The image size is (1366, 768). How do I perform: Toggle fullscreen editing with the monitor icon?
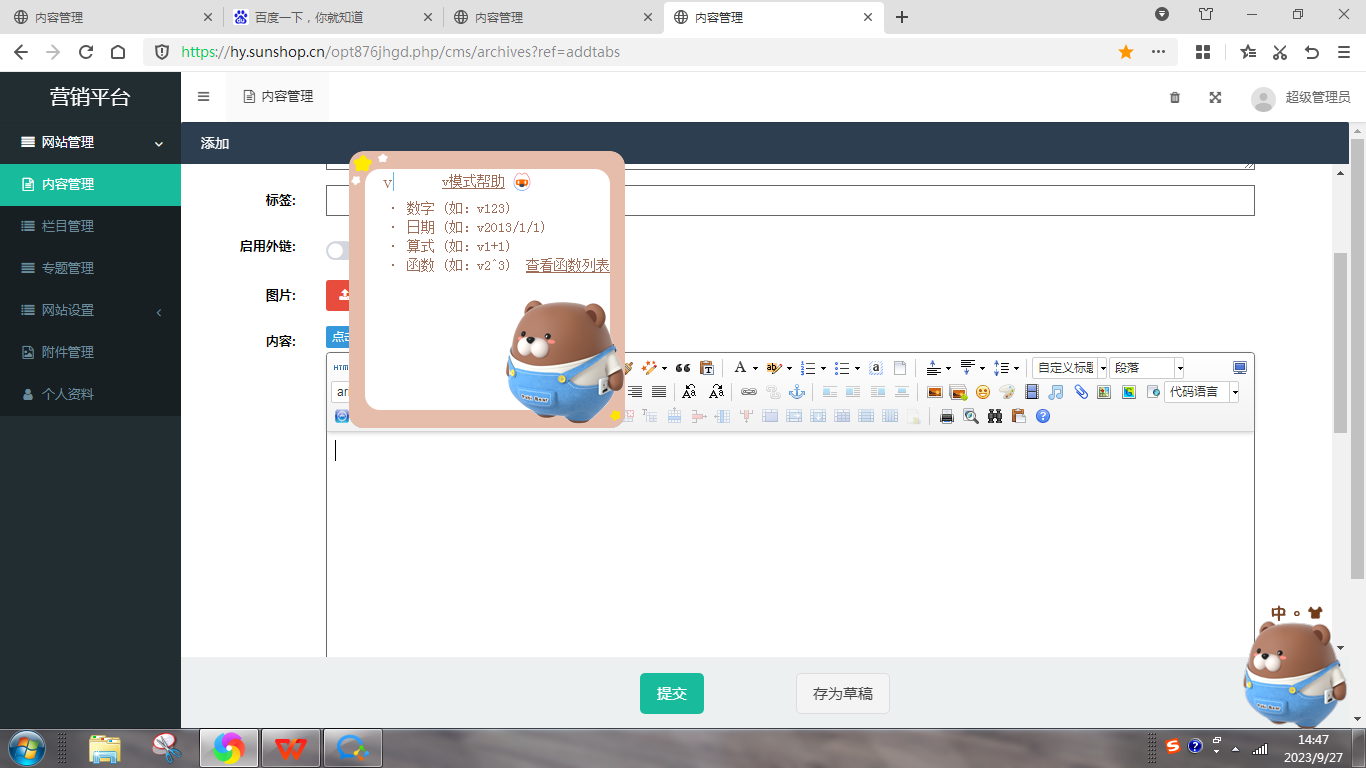1239,367
